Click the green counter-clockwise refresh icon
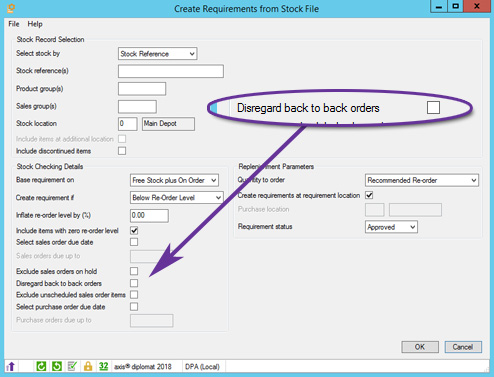The width and height of the screenshot is (494, 377). point(57,366)
